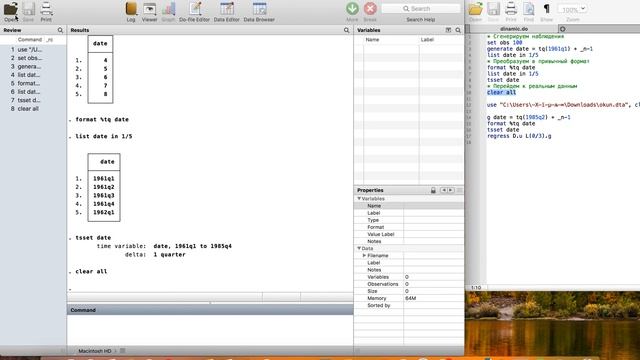Search within the Results panel

(x=347, y=30)
